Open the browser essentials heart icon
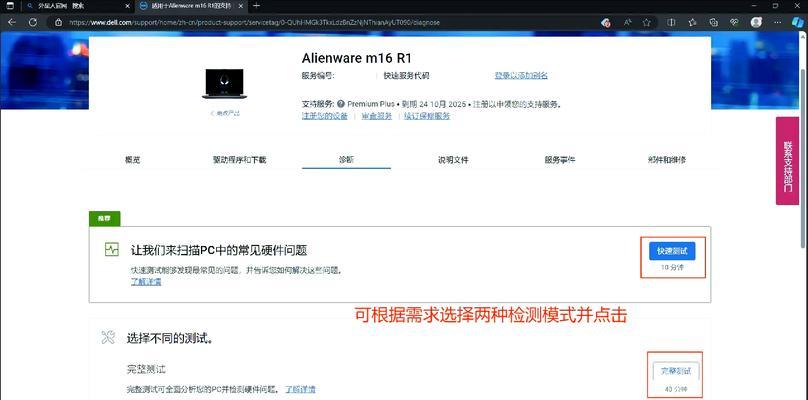This screenshot has height=400, width=808. tap(735, 23)
